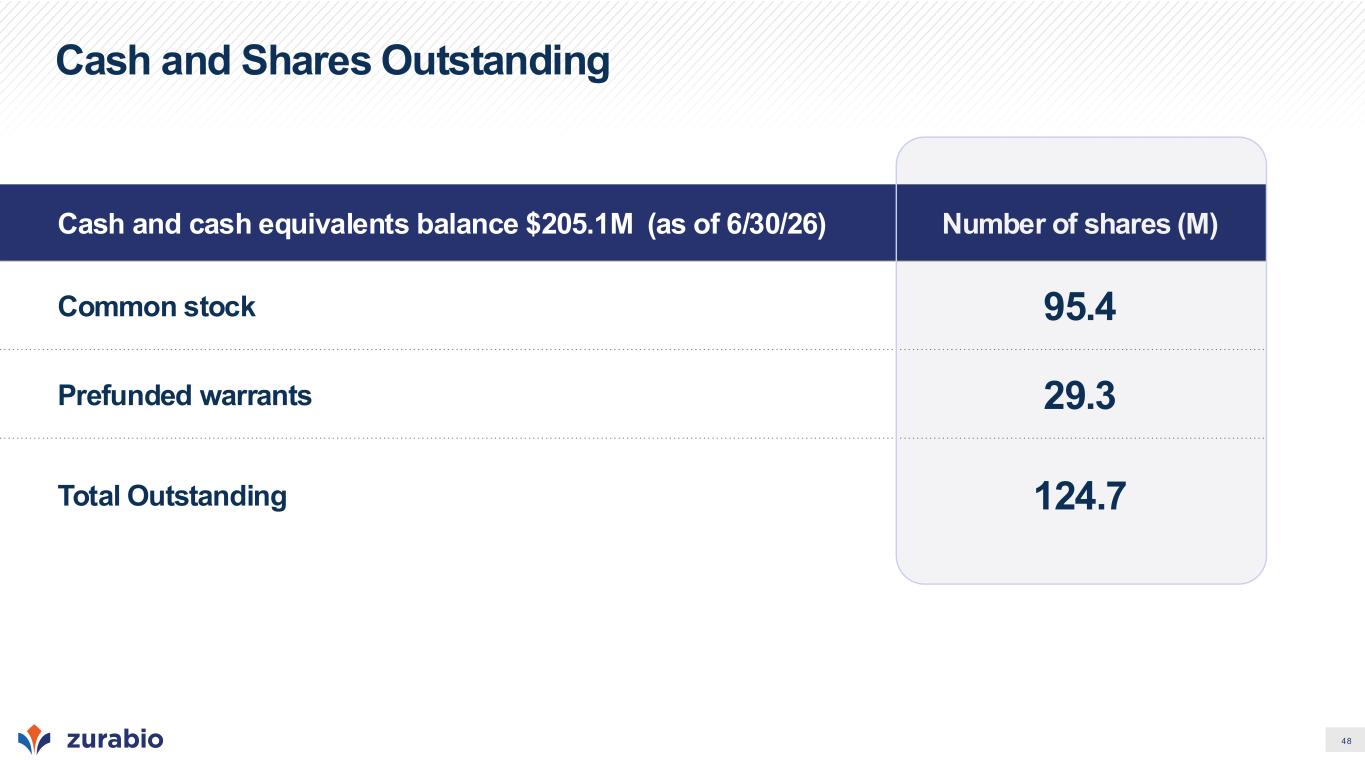Click the (as of 6/30/26) date text

pos(737,224)
